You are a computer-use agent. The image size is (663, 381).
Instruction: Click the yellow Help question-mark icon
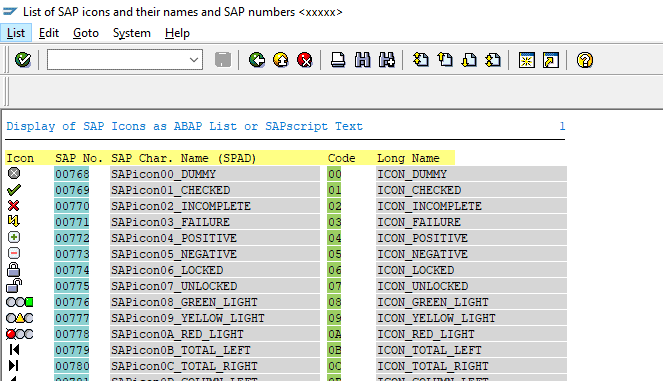coord(585,60)
